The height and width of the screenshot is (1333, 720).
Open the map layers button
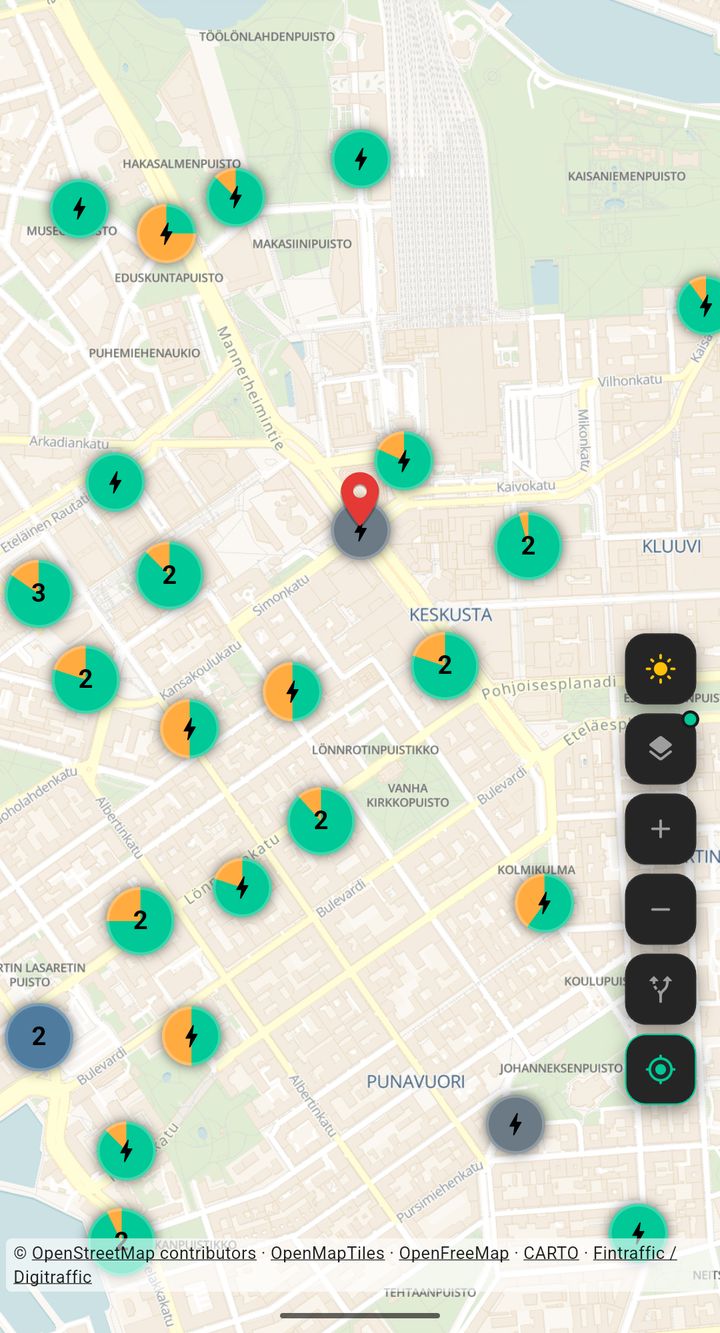pos(660,749)
